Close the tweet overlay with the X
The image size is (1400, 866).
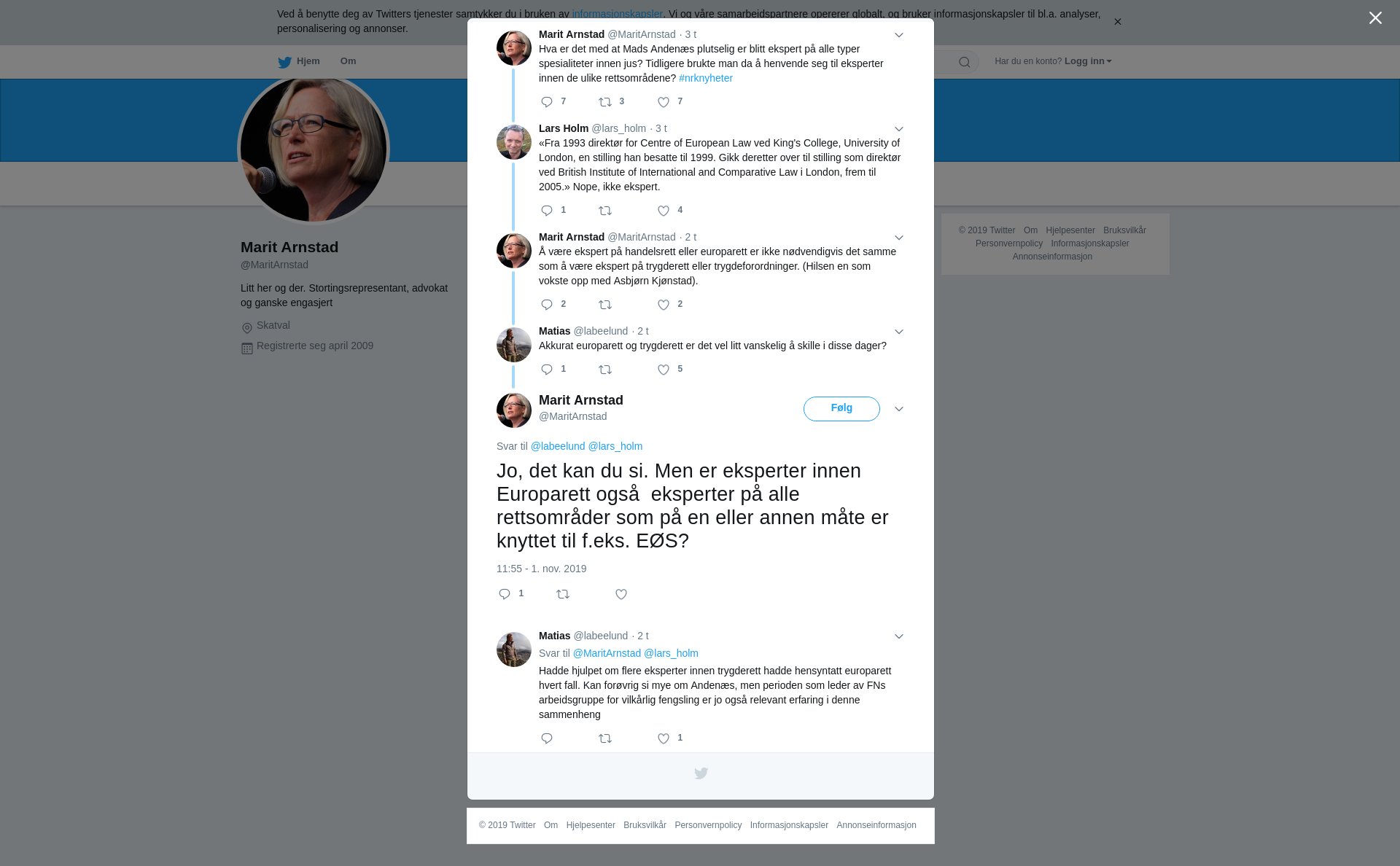pos(1375,18)
